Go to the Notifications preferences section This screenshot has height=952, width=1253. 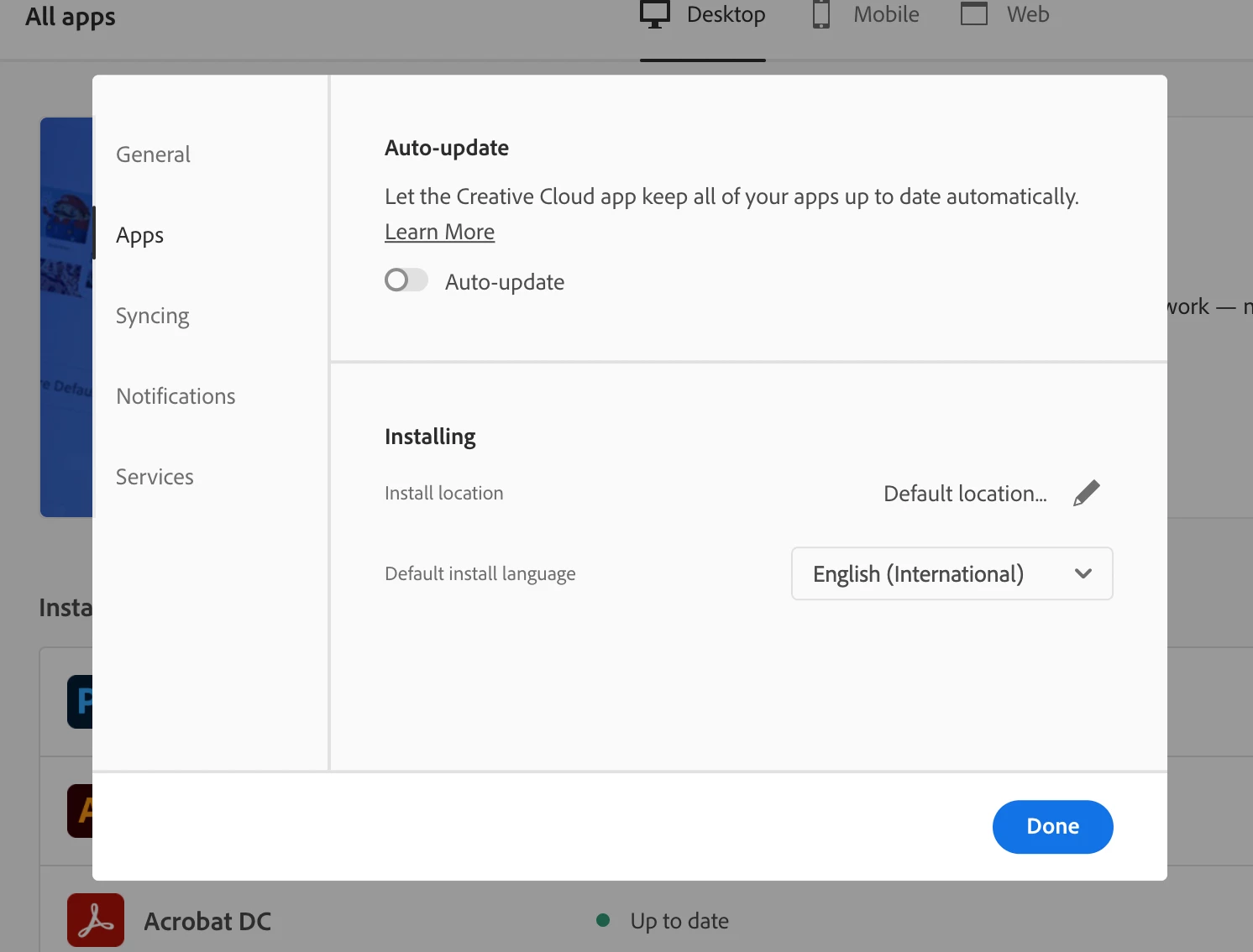pos(176,396)
